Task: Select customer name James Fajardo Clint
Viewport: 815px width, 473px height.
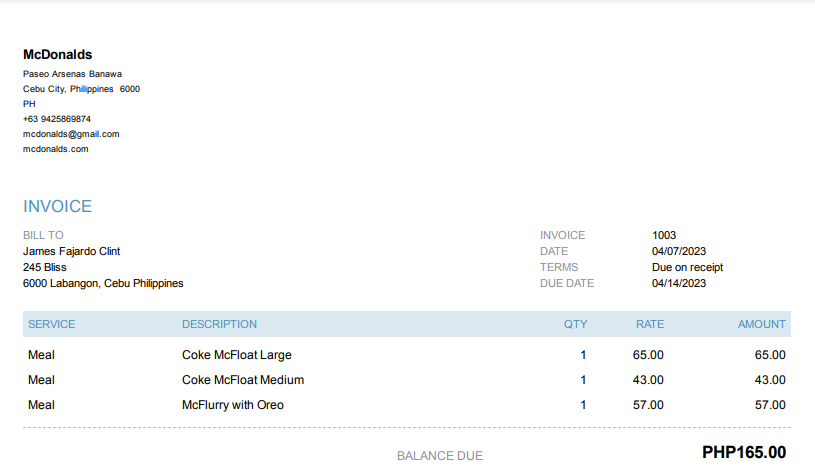Action: click(x=71, y=252)
